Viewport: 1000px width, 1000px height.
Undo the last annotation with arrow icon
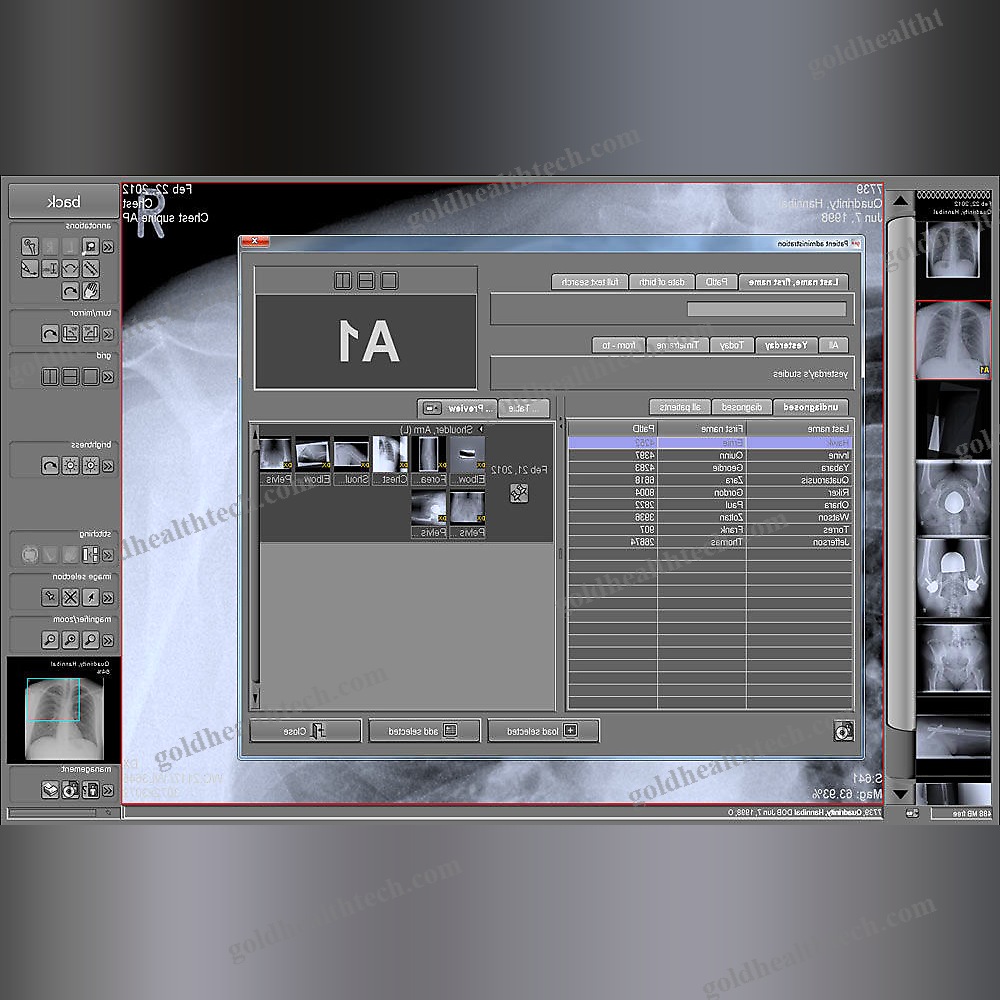tap(70, 291)
